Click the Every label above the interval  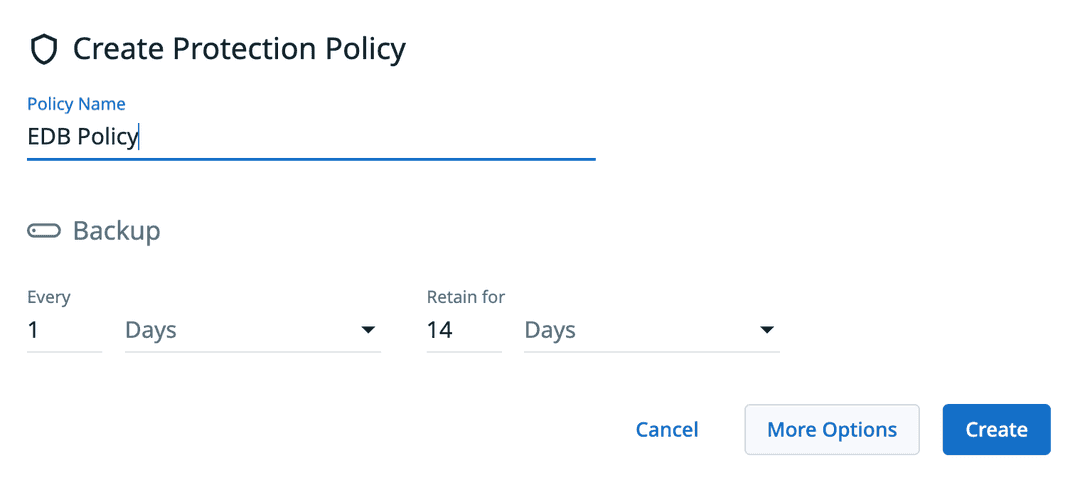click(x=49, y=297)
